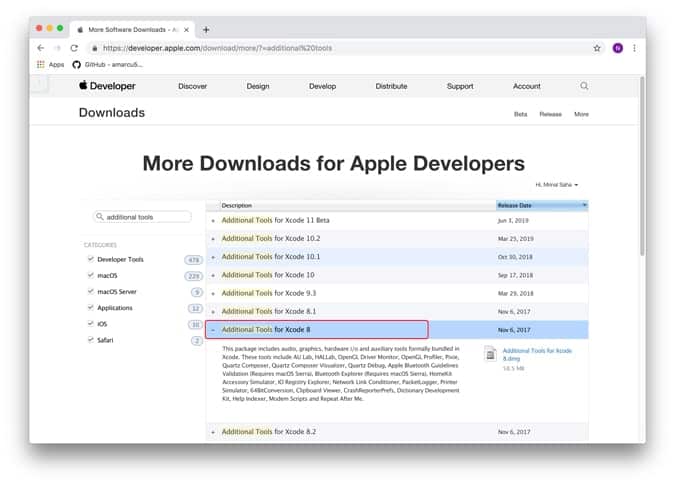675x485 pixels.
Task: Open the purple profile avatar
Action: [618, 48]
